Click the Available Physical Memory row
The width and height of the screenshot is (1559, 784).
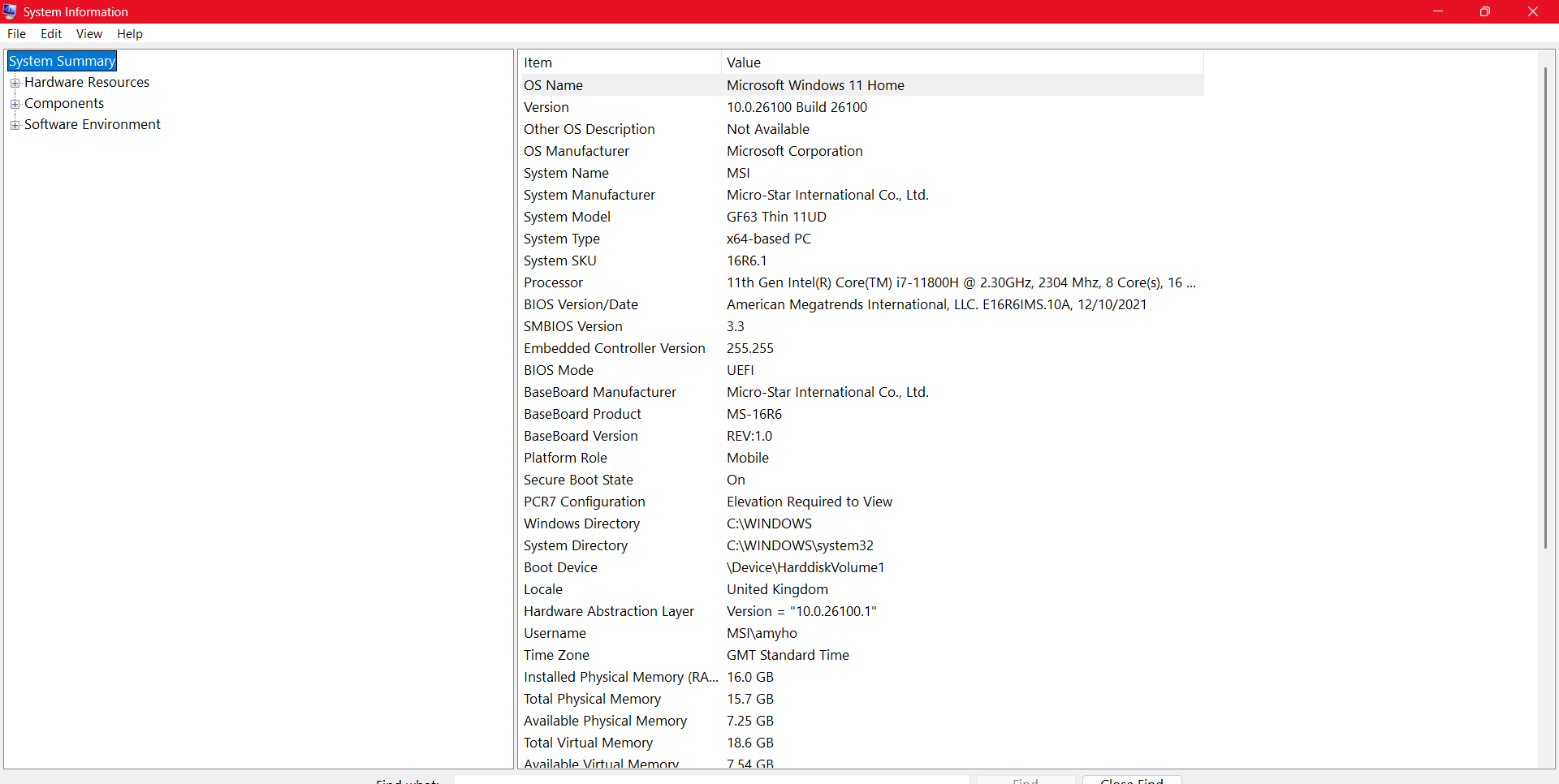(x=862, y=721)
